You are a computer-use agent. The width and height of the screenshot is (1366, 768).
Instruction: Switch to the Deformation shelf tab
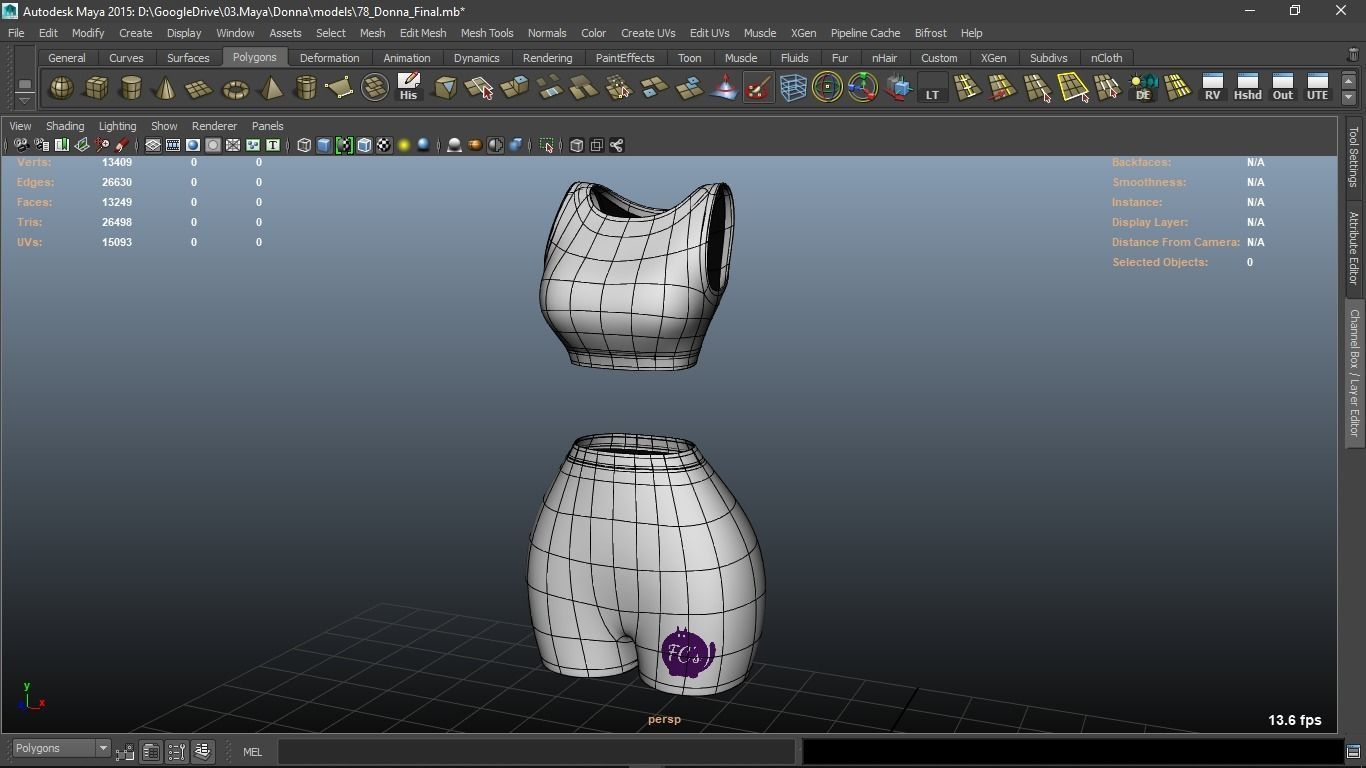pos(329,58)
